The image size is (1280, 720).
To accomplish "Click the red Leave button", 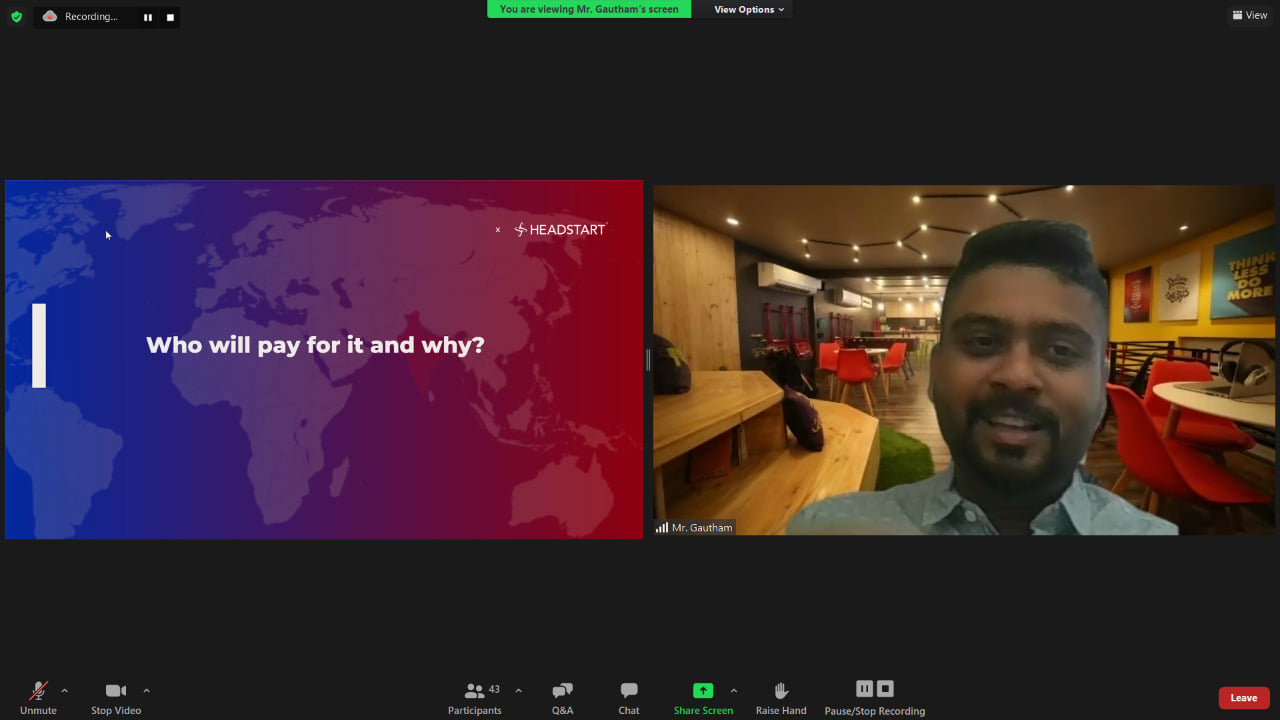I will click(x=1243, y=698).
